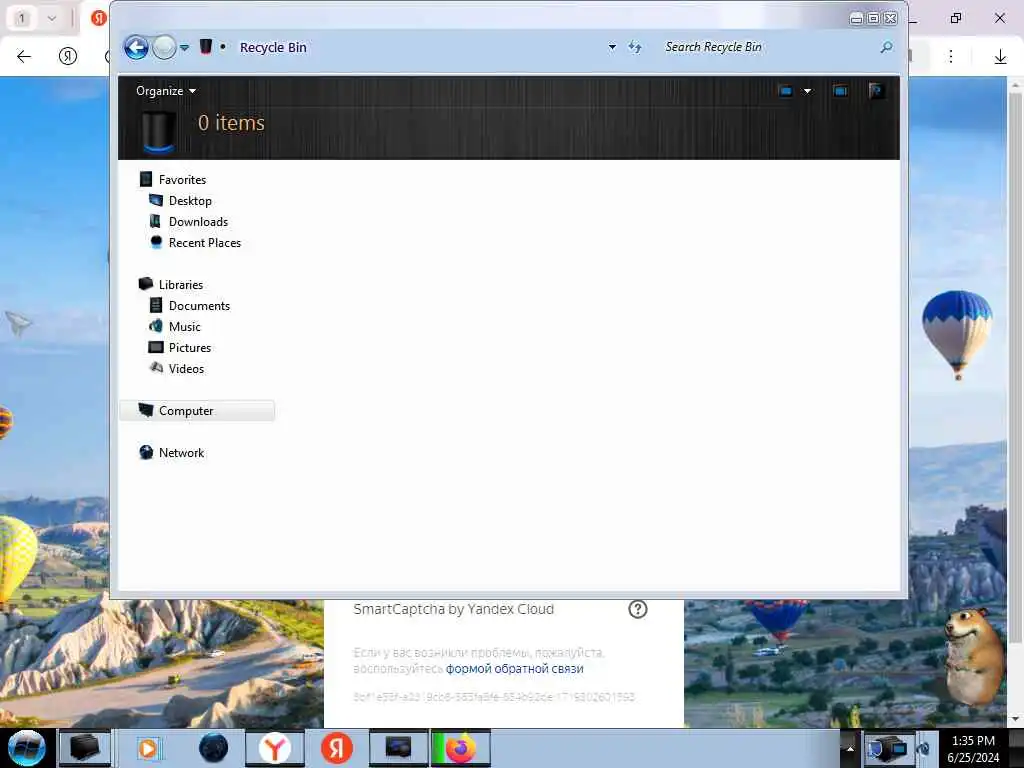Open dark window app on taskbar

[398, 748]
